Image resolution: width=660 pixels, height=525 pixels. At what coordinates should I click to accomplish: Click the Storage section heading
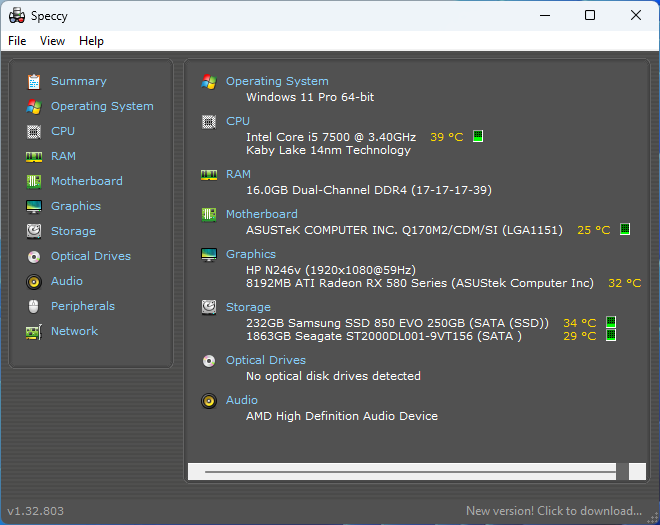[x=248, y=307]
